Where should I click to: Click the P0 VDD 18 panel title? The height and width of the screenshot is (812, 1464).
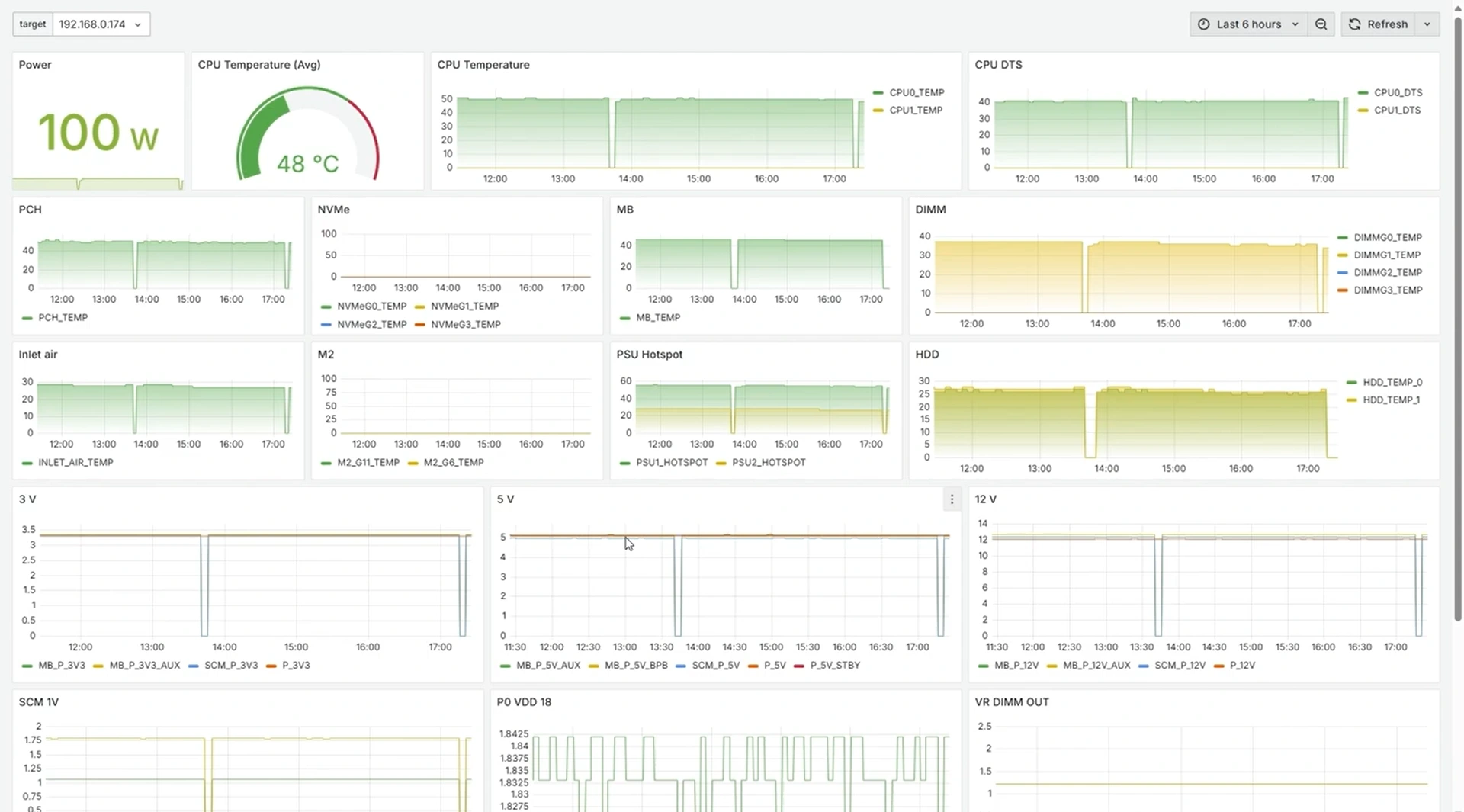(524, 702)
